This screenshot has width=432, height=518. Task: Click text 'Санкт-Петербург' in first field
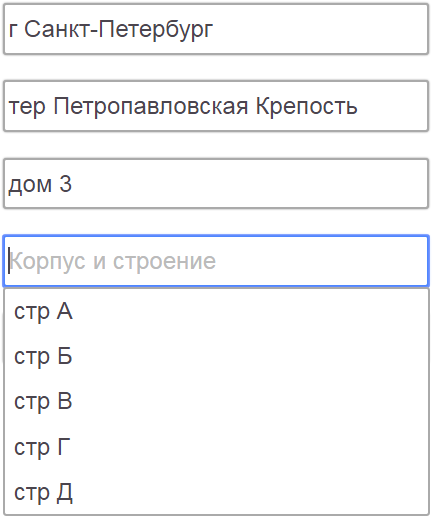[x=119, y=30]
